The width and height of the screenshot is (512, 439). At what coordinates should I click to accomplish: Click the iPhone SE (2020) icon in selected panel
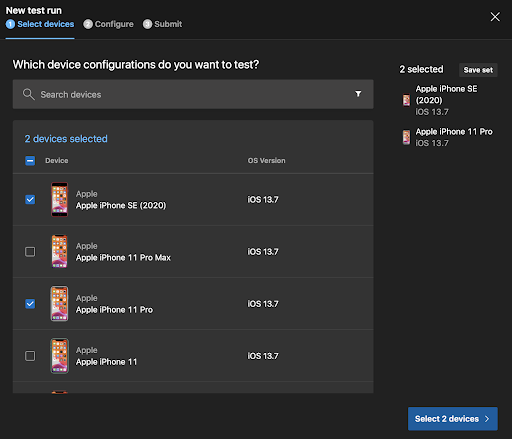[406, 100]
